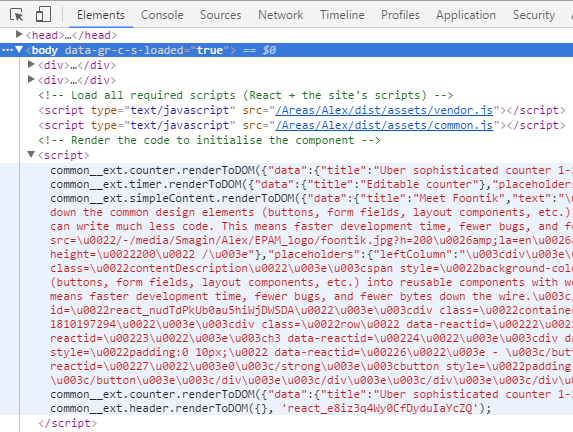The height and width of the screenshot is (432, 573).
Task: Switch to the Security tab
Action: 534,15
